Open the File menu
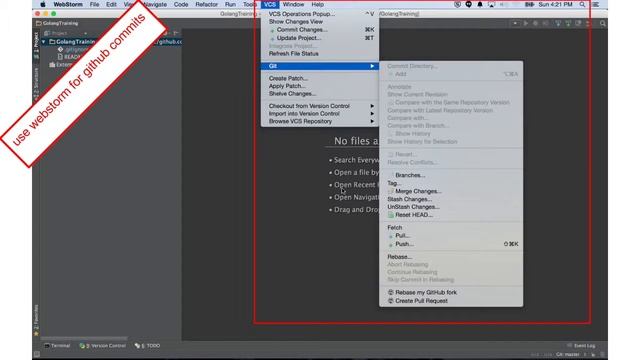640x360 pixels. click(x=94, y=4)
